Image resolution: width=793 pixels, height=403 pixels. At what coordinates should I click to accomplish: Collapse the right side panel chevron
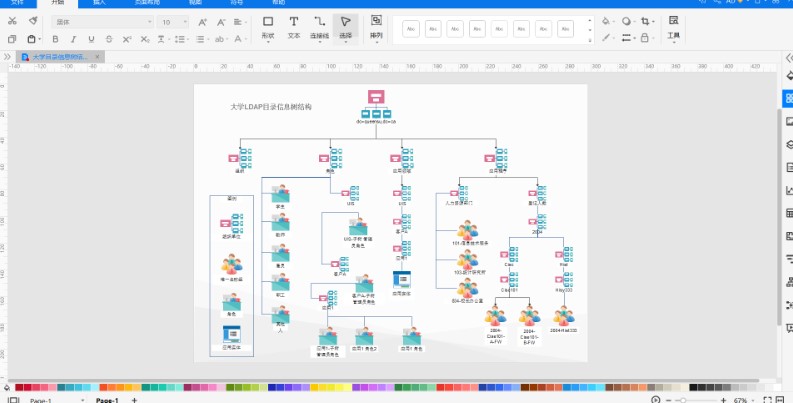(789, 59)
